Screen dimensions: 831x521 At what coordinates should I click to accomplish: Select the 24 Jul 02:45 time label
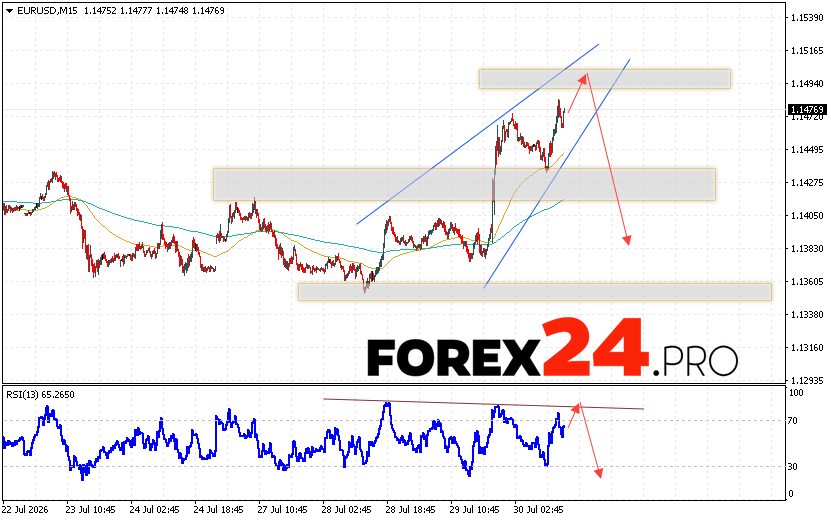154,510
